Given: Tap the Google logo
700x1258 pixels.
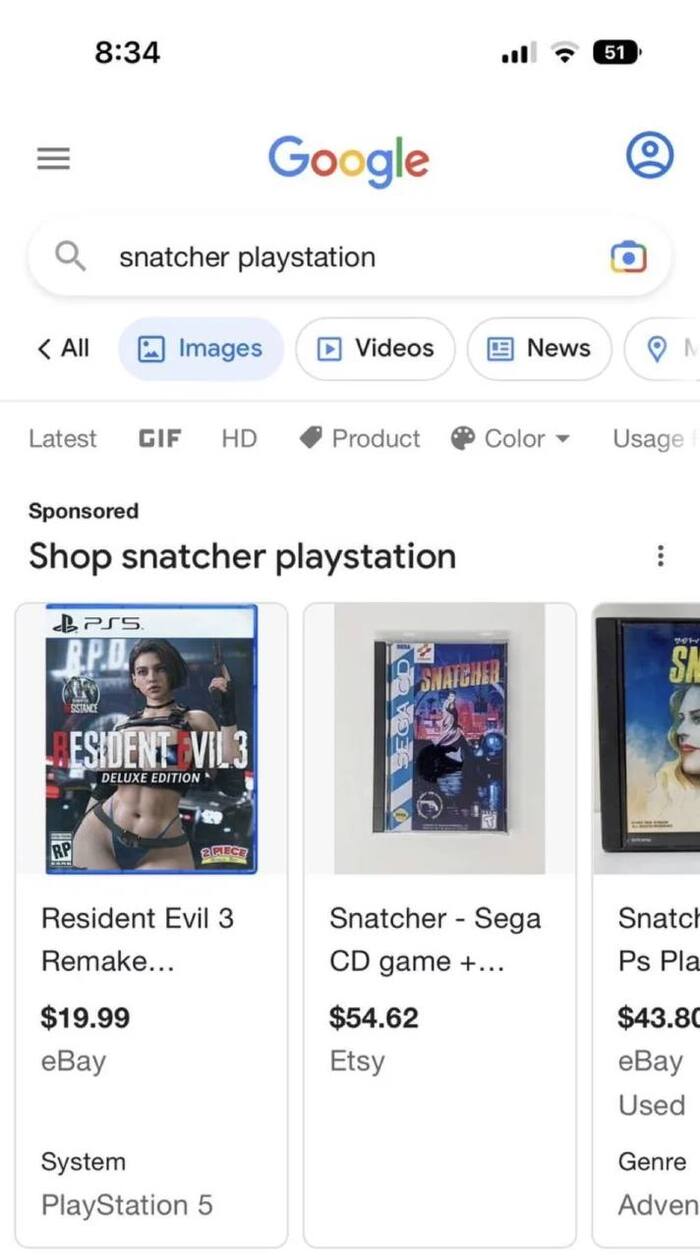Looking at the screenshot, I should 349,160.
